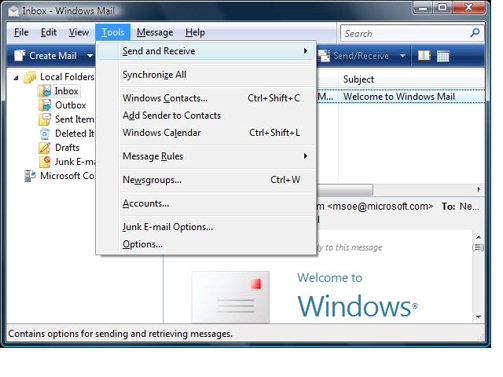Open Windows Calendar from the menu
503x377 pixels.
[x=206, y=133]
